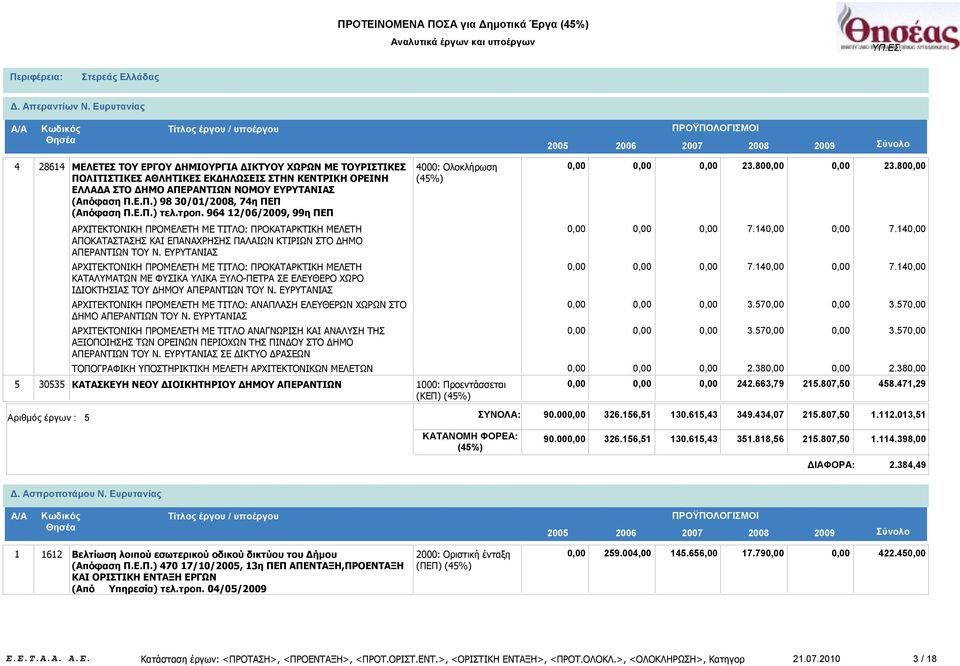Image resolution: width=960 pixels, height=666 pixels.
Task: Click the subproject line ΑΝΑΠΛΑΣΗ ΕΛΕΥΘΕΡΩΝ ΧΩΡΩΝ
Action: click(x=239, y=310)
